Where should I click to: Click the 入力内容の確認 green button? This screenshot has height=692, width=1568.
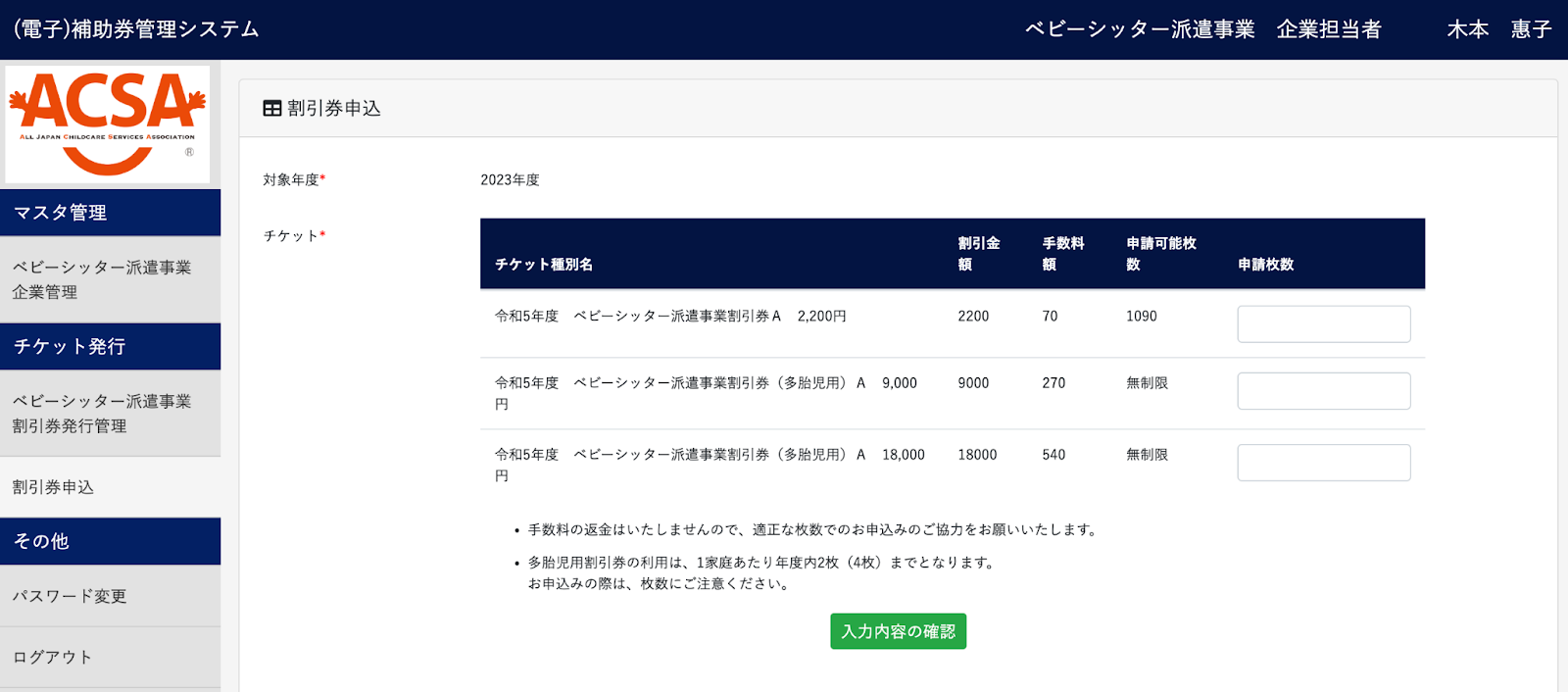click(898, 631)
